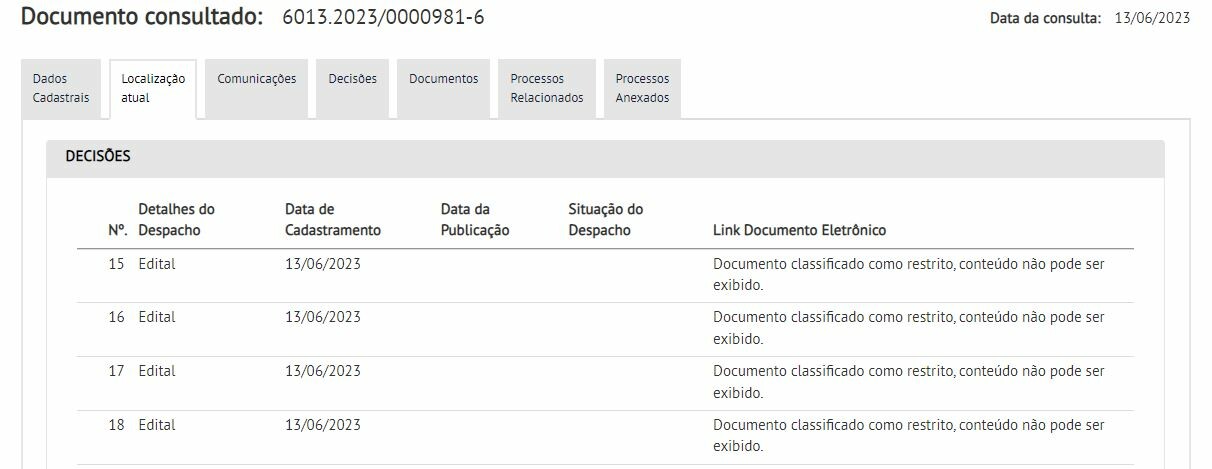The height and width of the screenshot is (469, 1212).
Task: Switch to the Localização atual tab
Action: coord(153,88)
